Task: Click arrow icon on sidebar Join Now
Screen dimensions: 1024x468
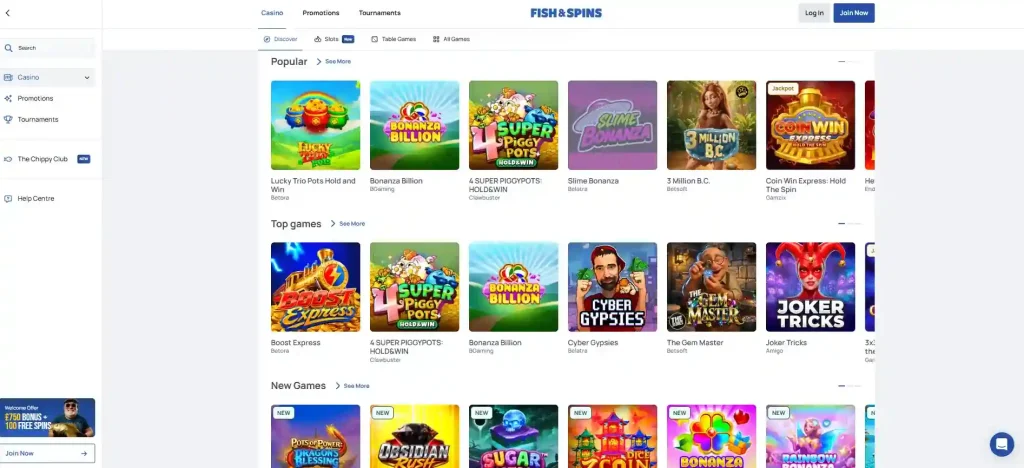Action: (84, 454)
